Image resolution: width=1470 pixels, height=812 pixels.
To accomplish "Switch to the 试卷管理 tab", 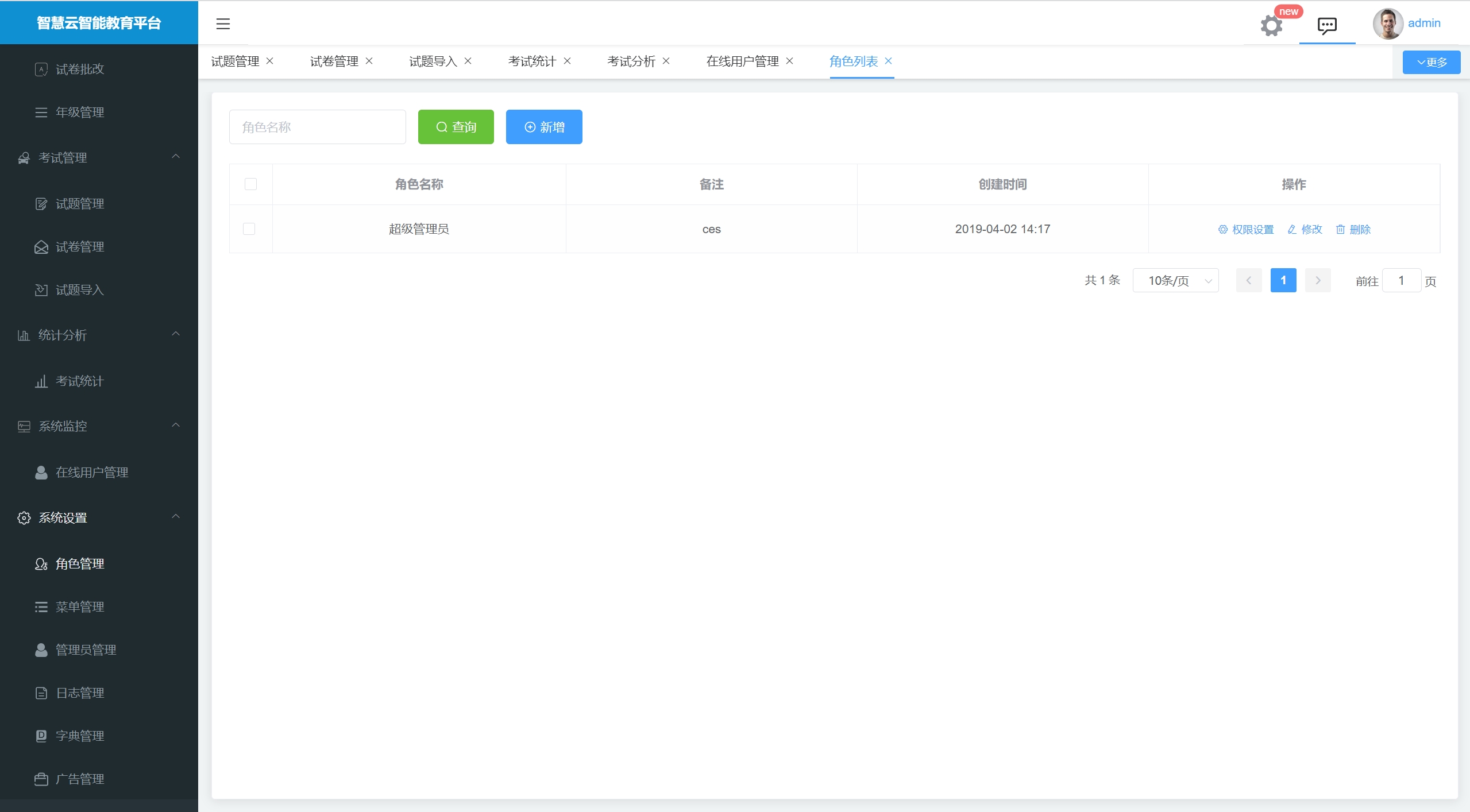I will (x=334, y=61).
